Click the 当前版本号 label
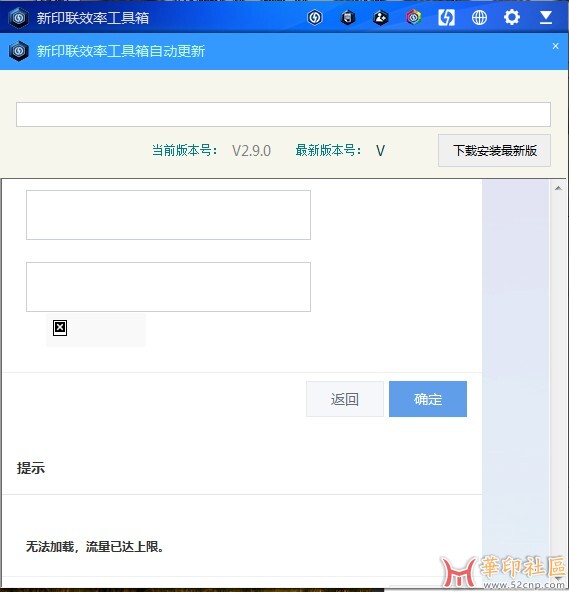569x592 pixels. coord(185,150)
